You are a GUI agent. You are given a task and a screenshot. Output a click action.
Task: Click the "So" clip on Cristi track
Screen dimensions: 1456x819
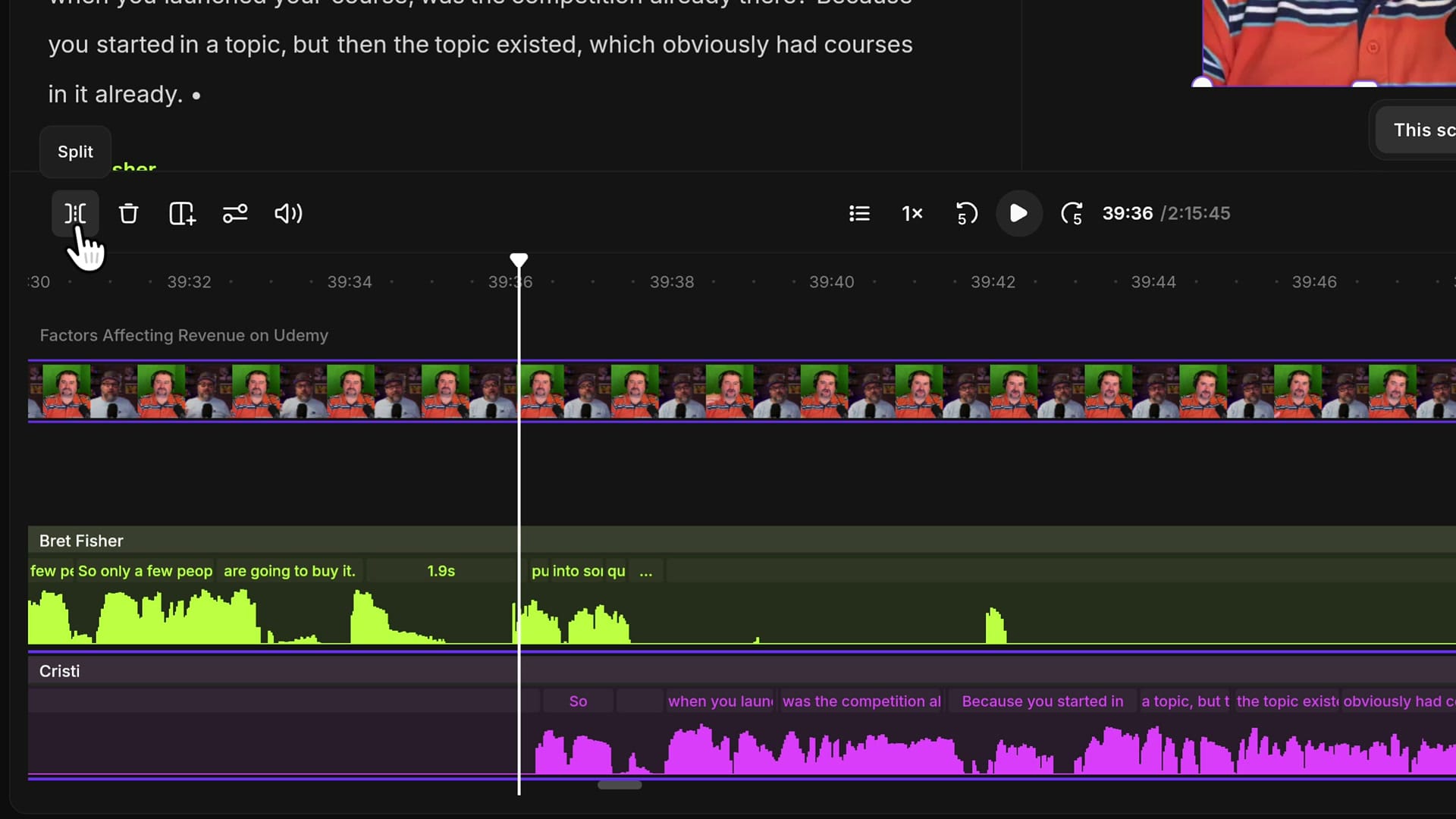[578, 701]
